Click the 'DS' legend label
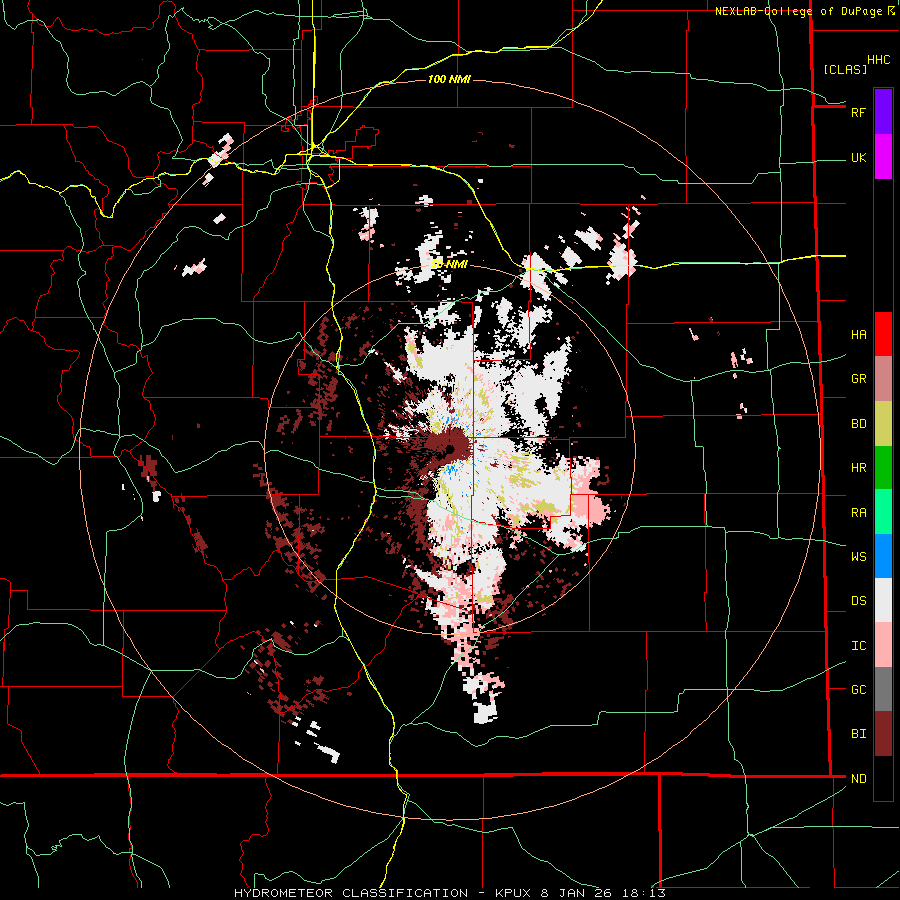This screenshot has width=900, height=900. [858, 601]
